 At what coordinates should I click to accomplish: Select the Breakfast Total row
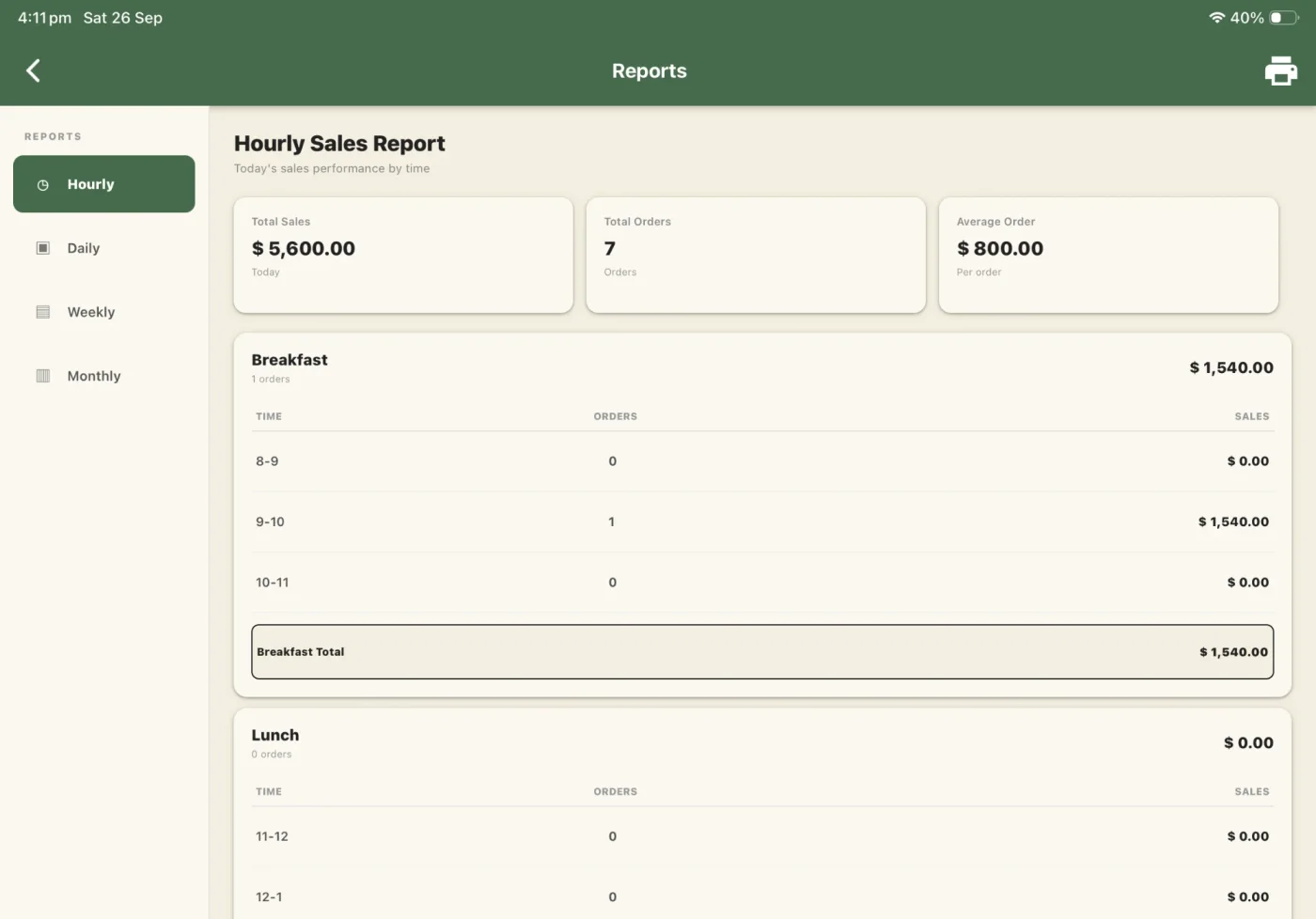[x=762, y=651]
